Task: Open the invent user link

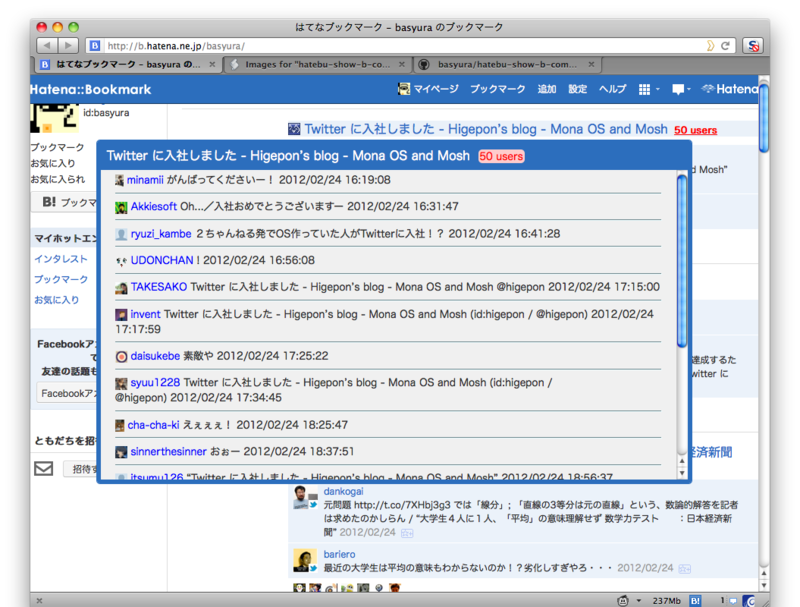Action: click(x=145, y=314)
